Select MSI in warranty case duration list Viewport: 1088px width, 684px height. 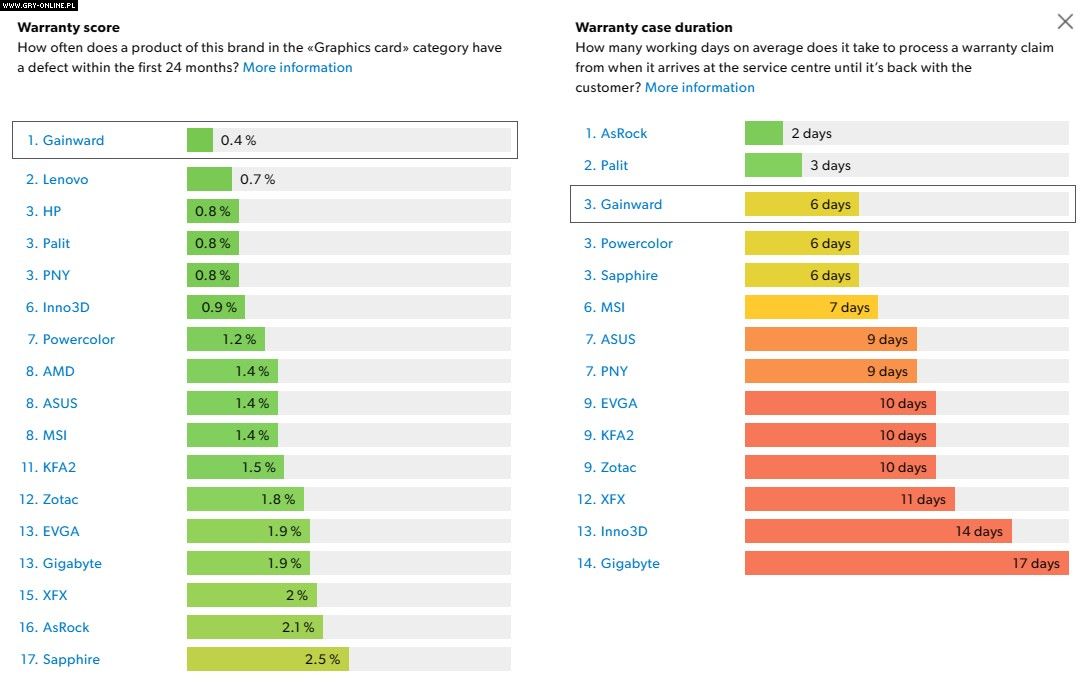(x=612, y=308)
